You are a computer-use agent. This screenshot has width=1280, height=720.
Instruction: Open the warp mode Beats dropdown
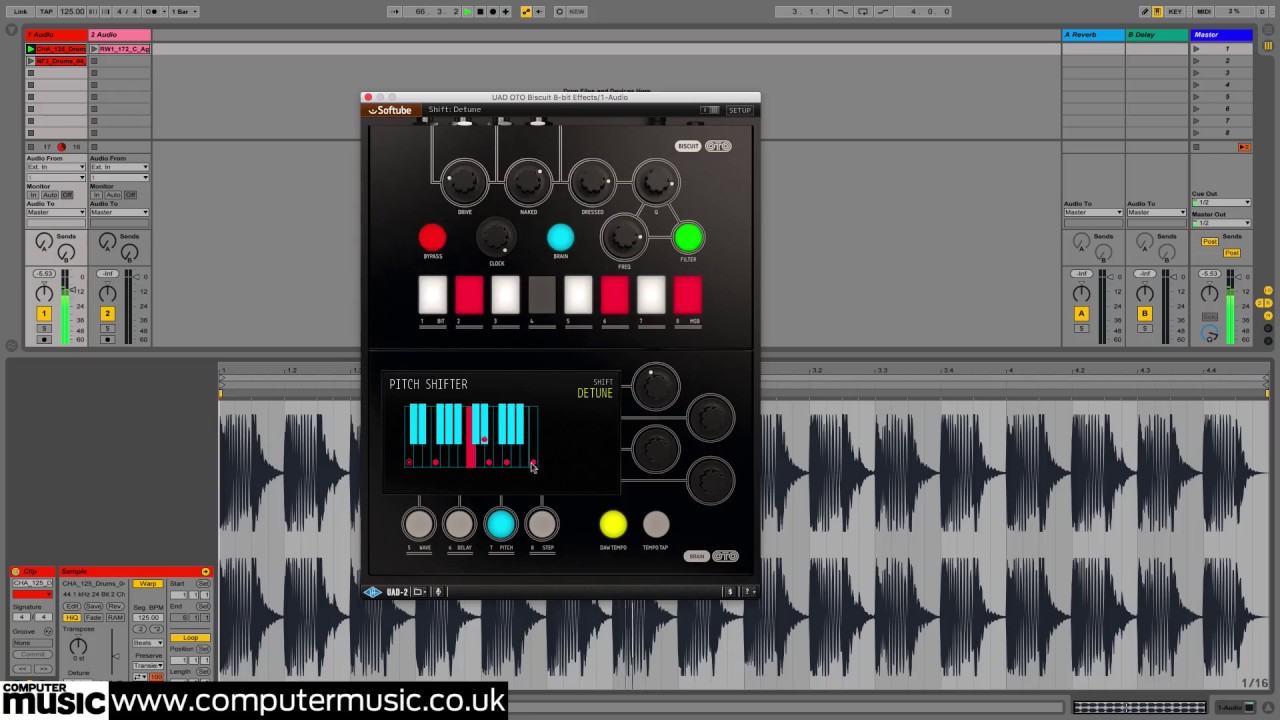click(148, 643)
